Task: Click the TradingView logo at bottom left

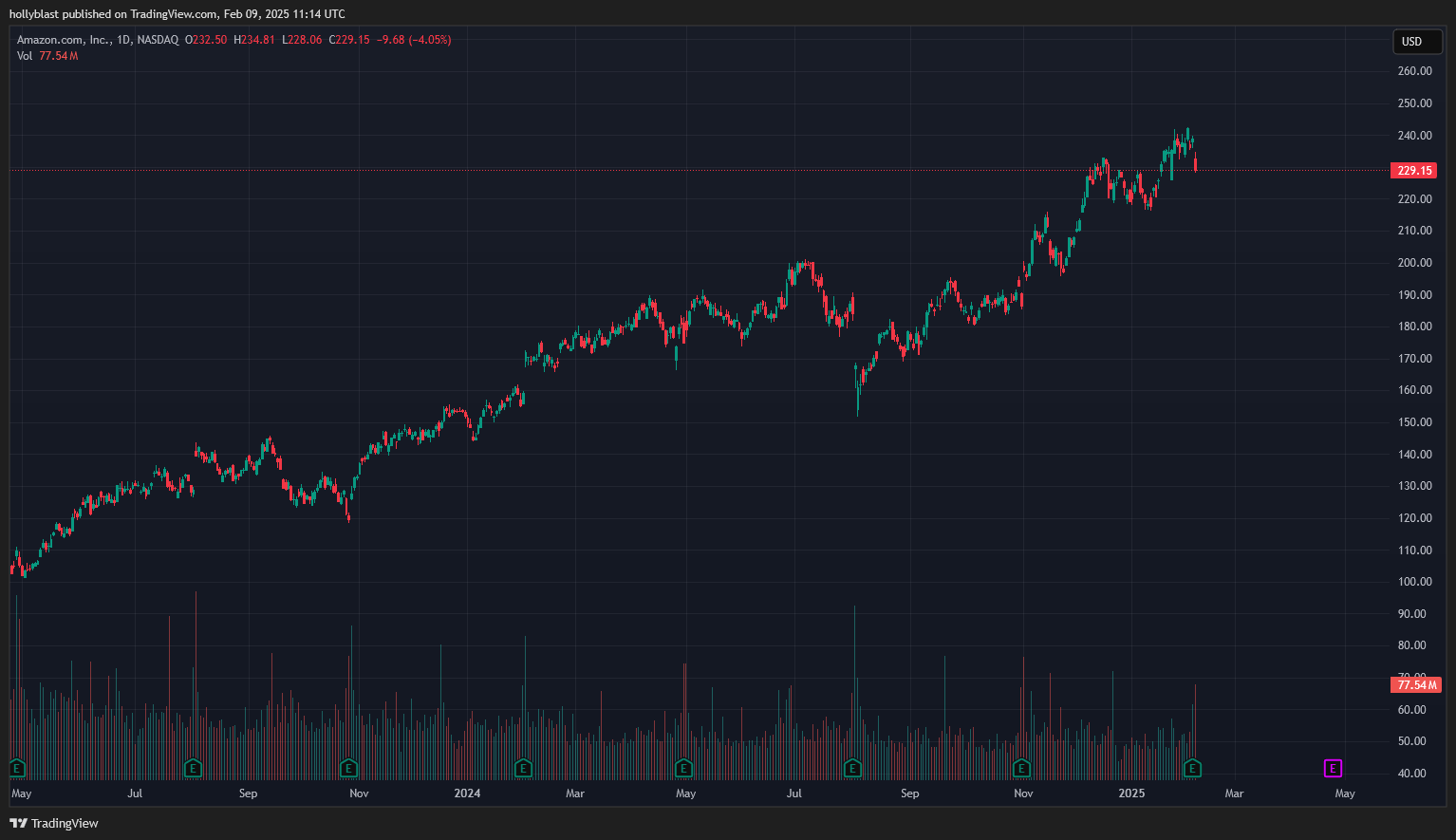Action: 54,823
